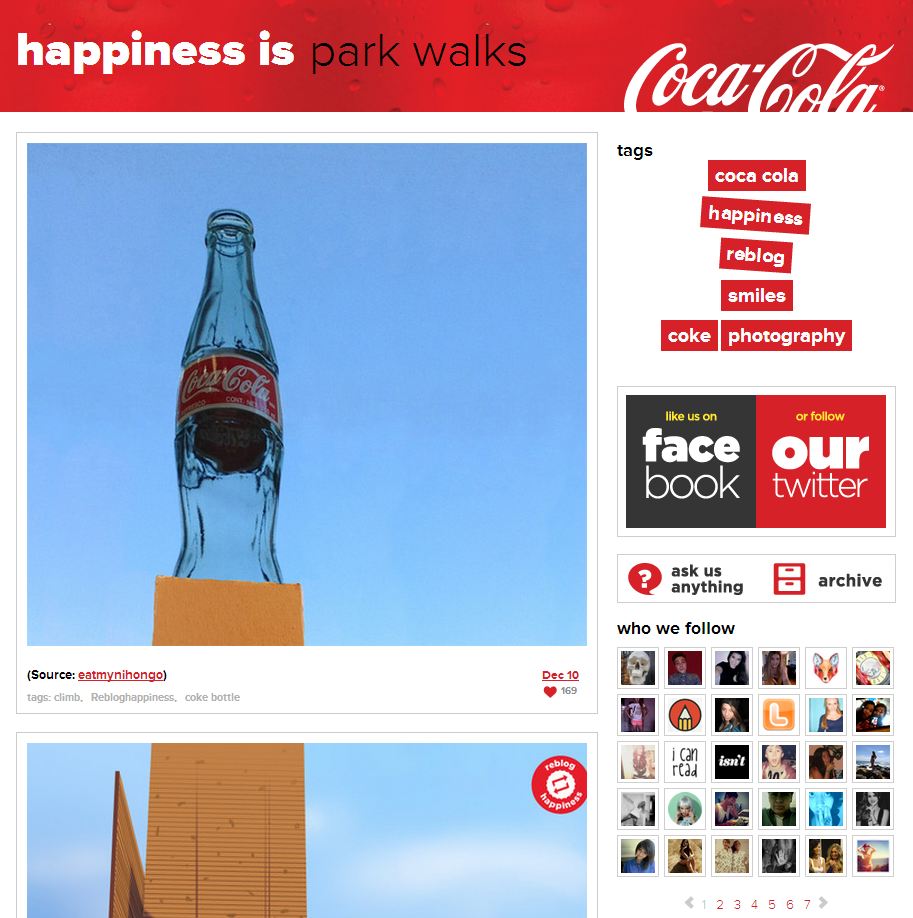Select the 'photography' tag
Screen dimensions: 913x918
(786, 335)
